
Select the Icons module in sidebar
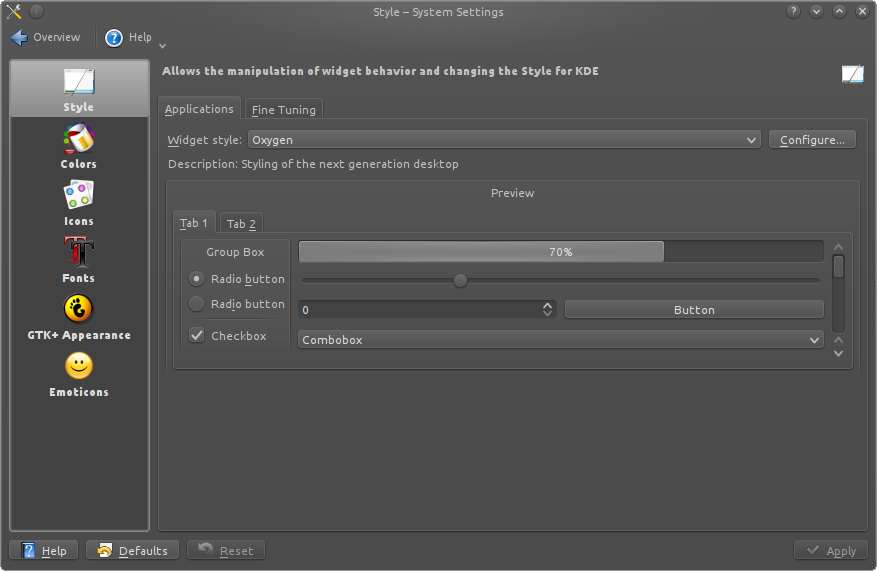78,203
